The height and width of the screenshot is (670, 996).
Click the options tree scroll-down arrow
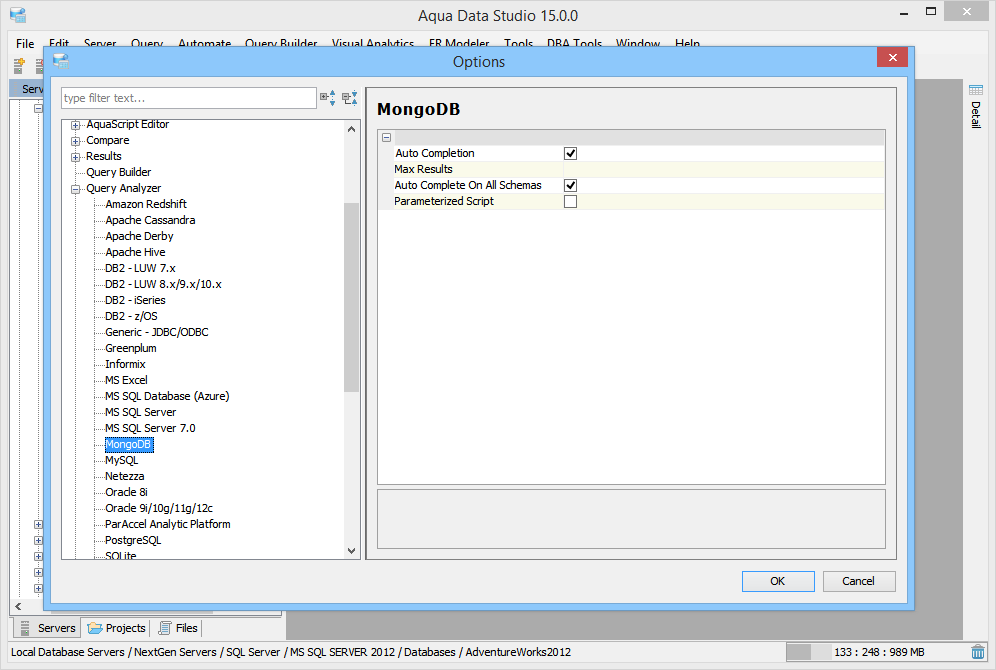(351, 551)
